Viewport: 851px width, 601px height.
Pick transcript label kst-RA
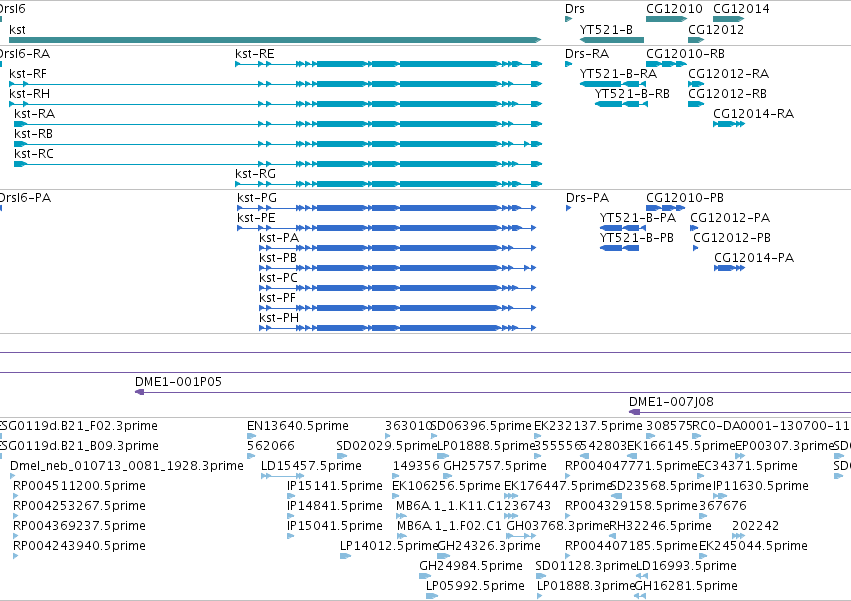pos(35,114)
